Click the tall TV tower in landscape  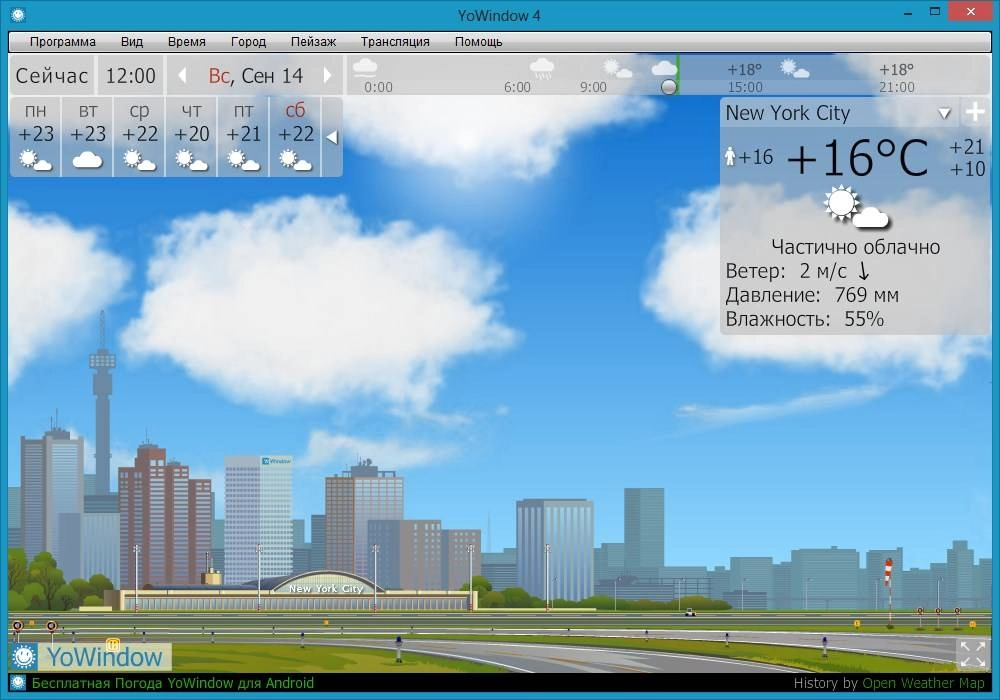[102, 403]
